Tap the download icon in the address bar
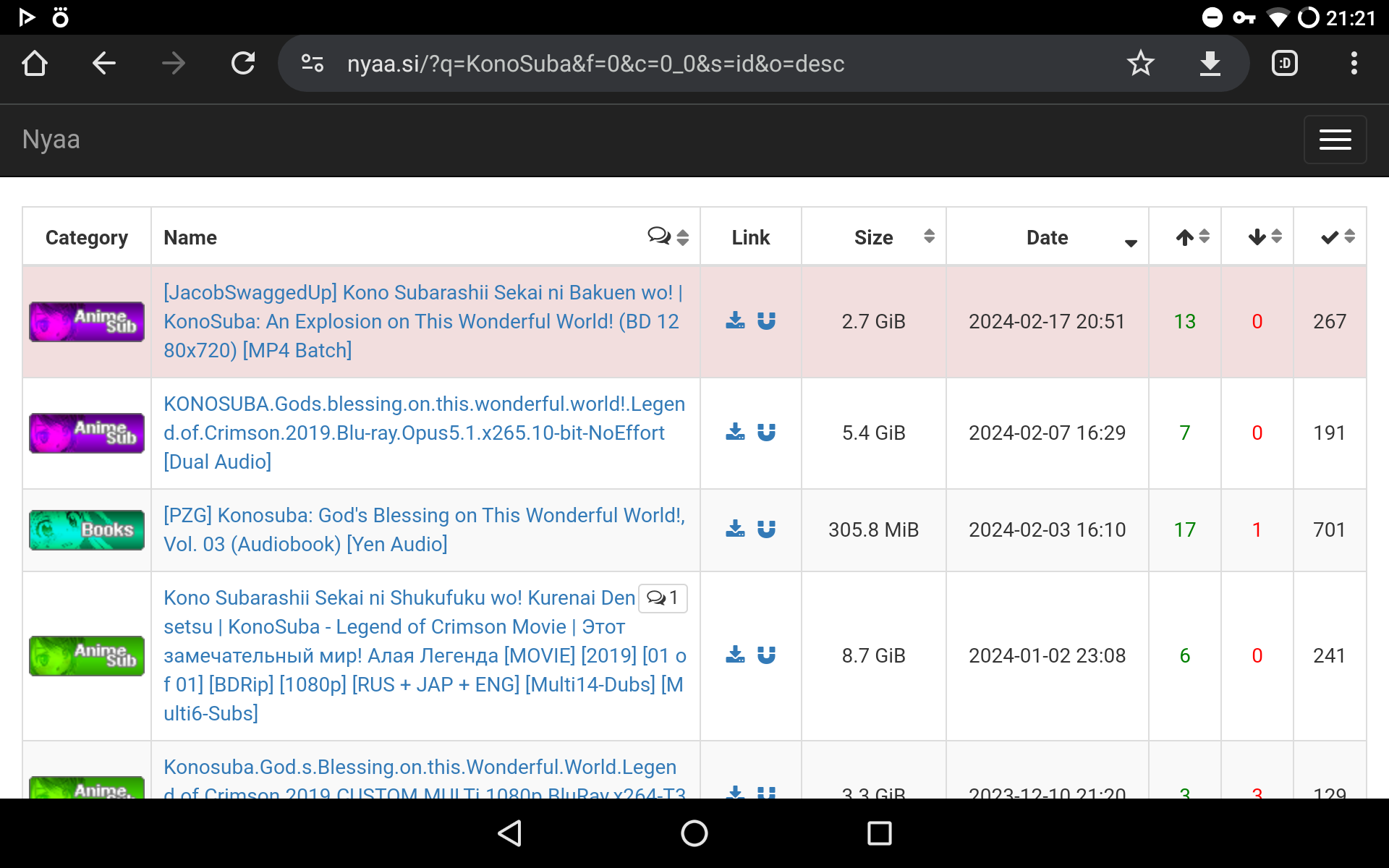This screenshot has width=1389, height=868. coord(1210,64)
